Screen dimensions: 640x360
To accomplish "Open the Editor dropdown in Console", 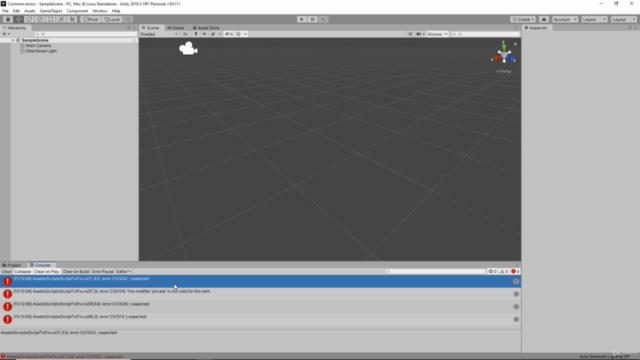I will [x=124, y=271].
